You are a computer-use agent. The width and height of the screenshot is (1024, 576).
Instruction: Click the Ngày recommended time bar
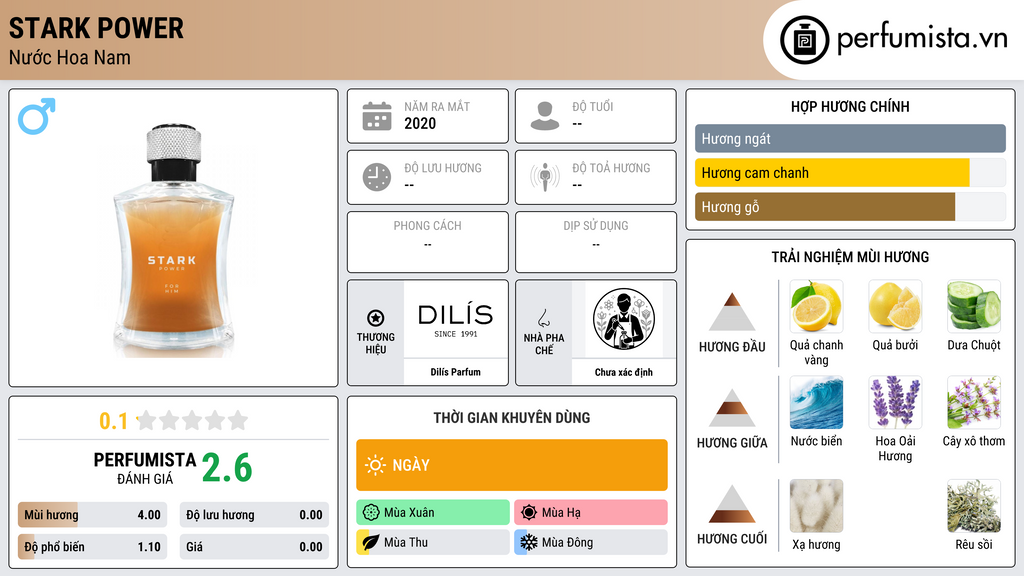click(512, 465)
